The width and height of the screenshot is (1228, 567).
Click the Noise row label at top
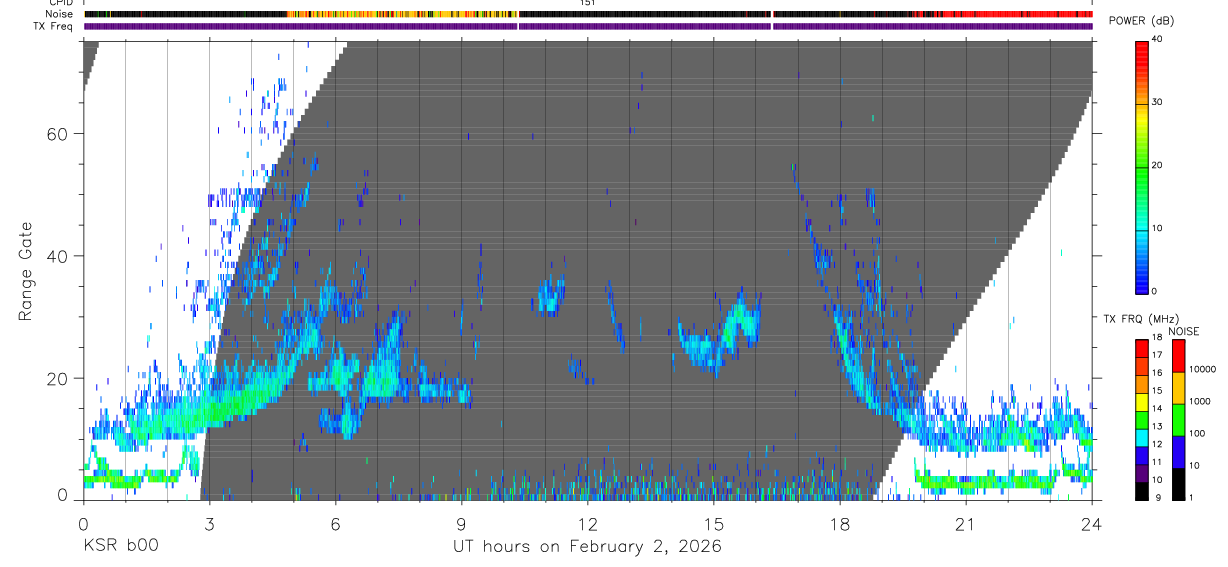click(x=61, y=14)
